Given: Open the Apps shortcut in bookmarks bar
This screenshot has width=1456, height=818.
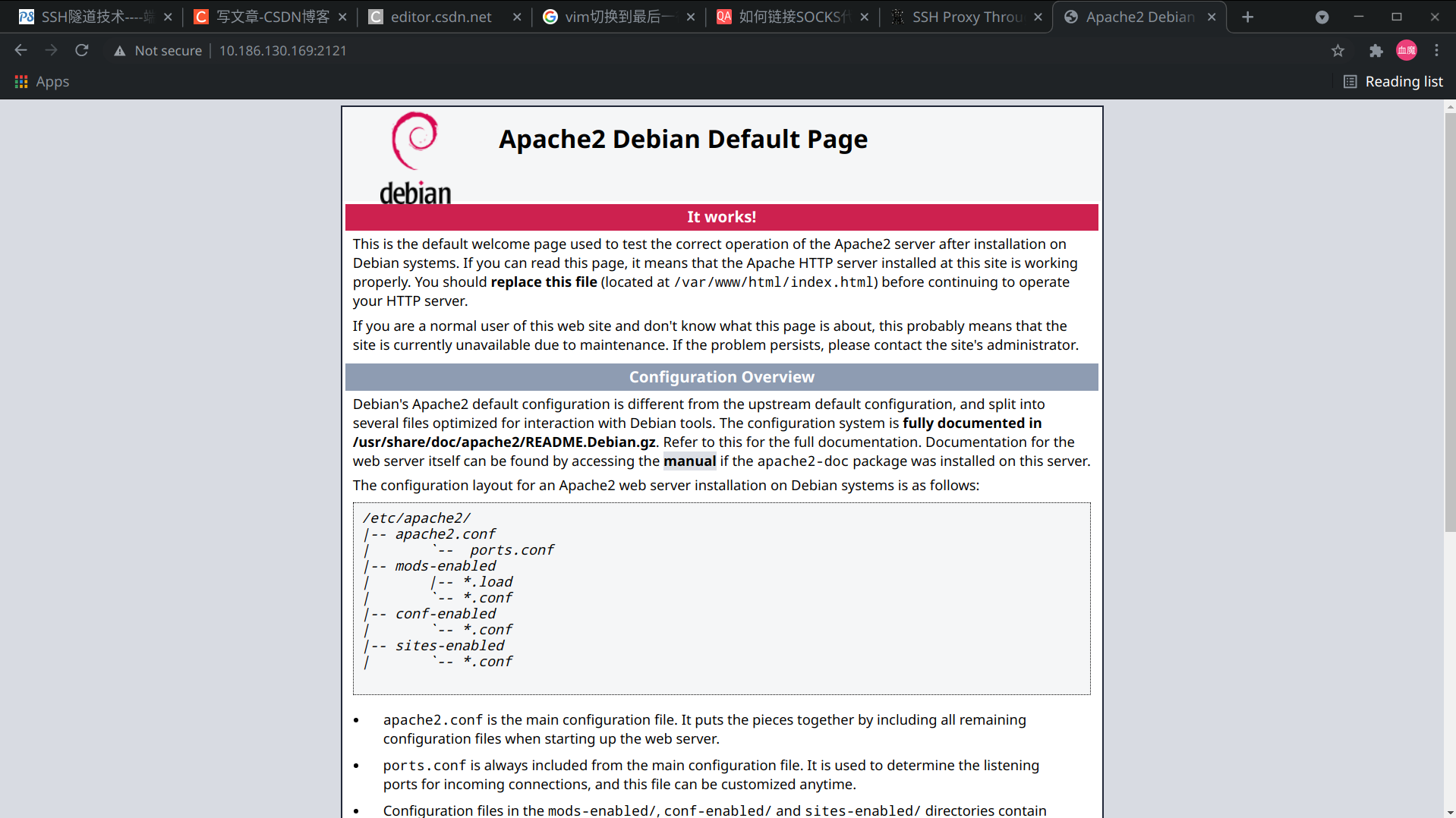Looking at the screenshot, I should [42, 81].
